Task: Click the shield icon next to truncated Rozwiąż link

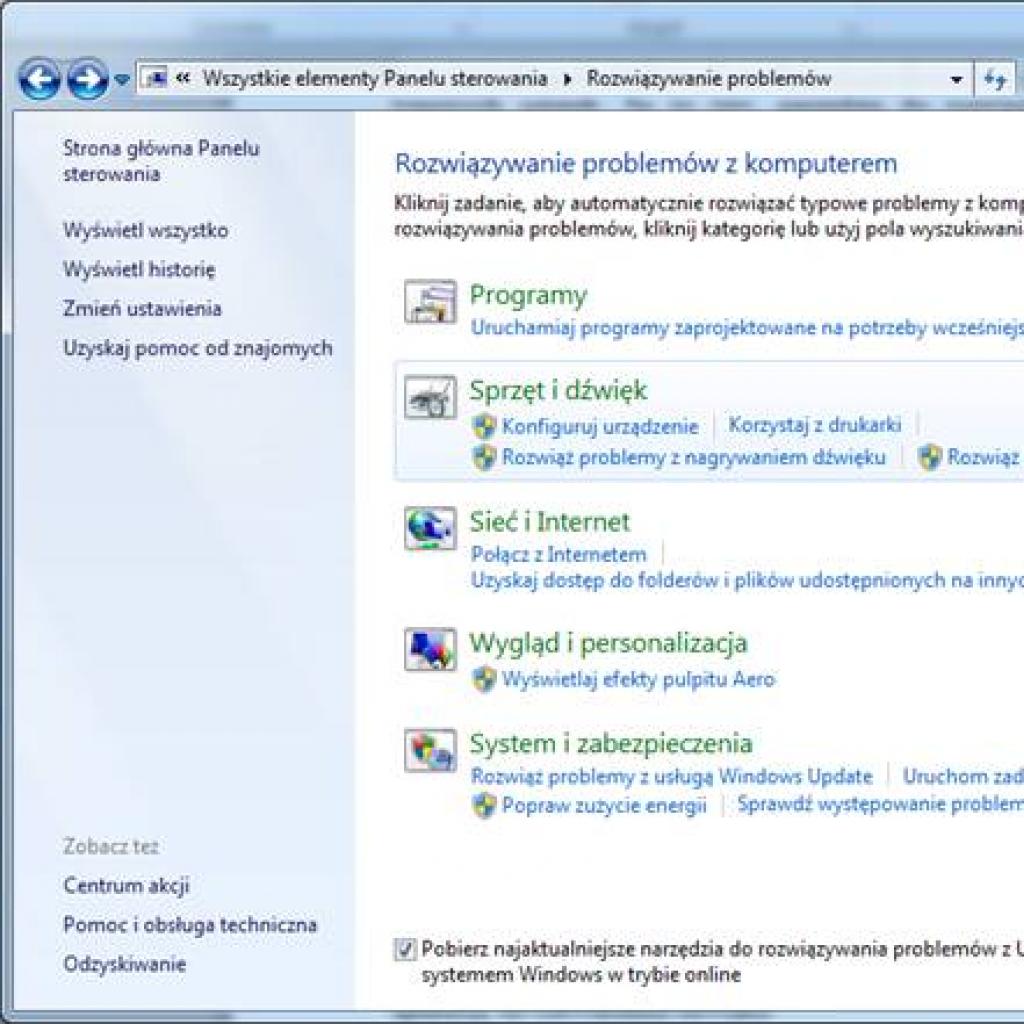Action: click(x=929, y=457)
